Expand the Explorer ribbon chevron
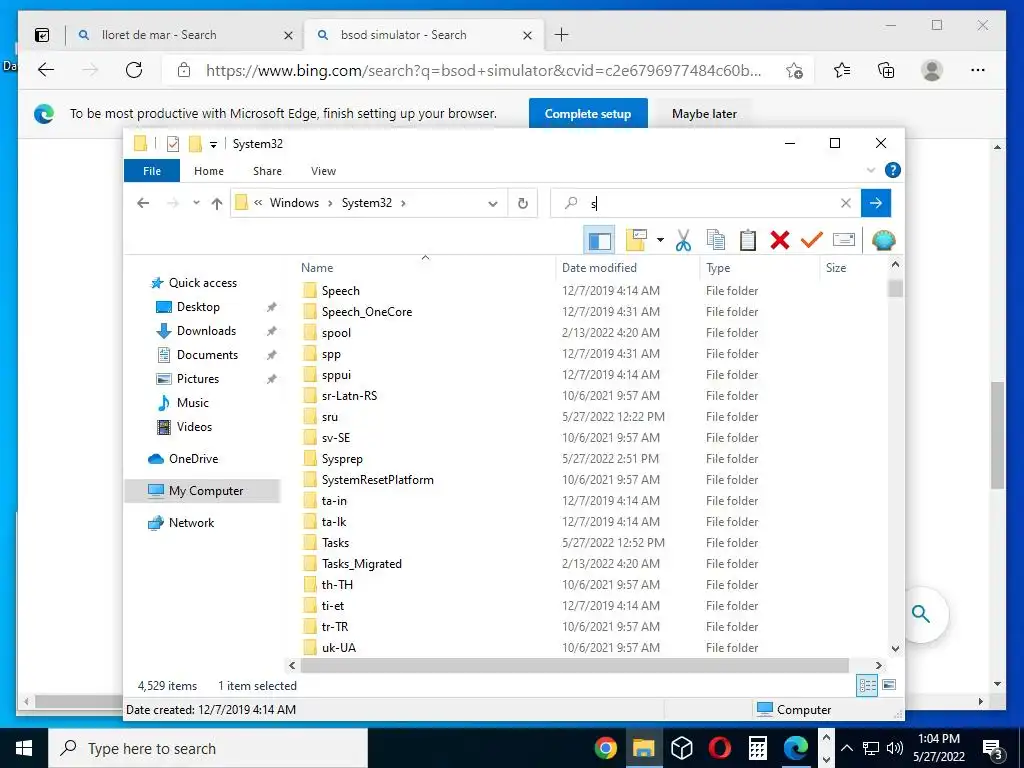Image resolution: width=1024 pixels, height=768 pixels. coord(871,170)
